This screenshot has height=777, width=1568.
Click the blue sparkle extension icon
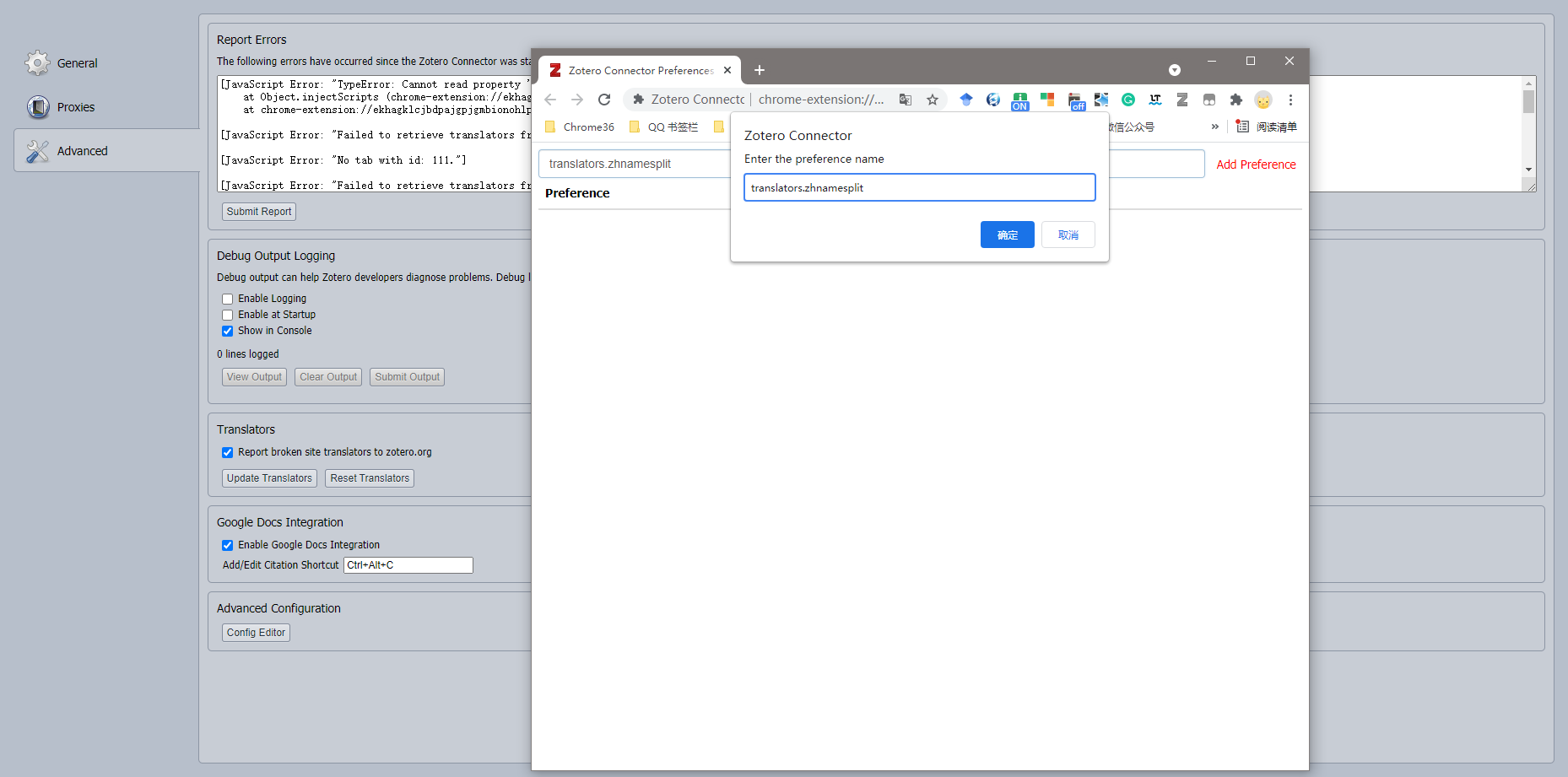[1101, 100]
